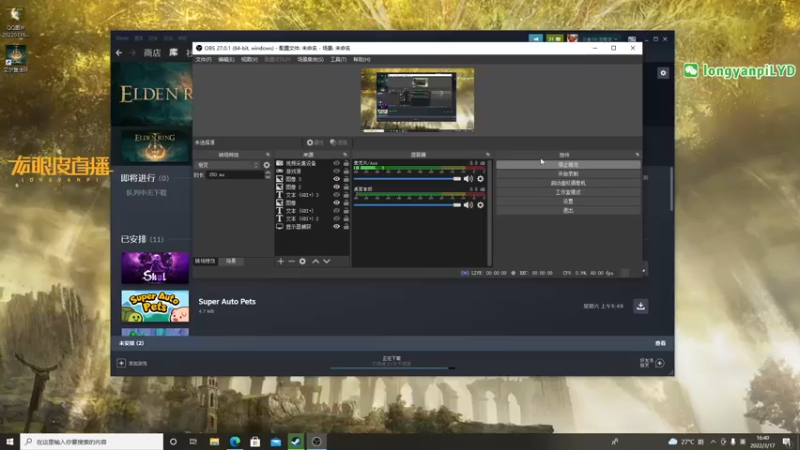
Task: Mute the 桌面音频 speaker icon
Action: pos(468,205)
